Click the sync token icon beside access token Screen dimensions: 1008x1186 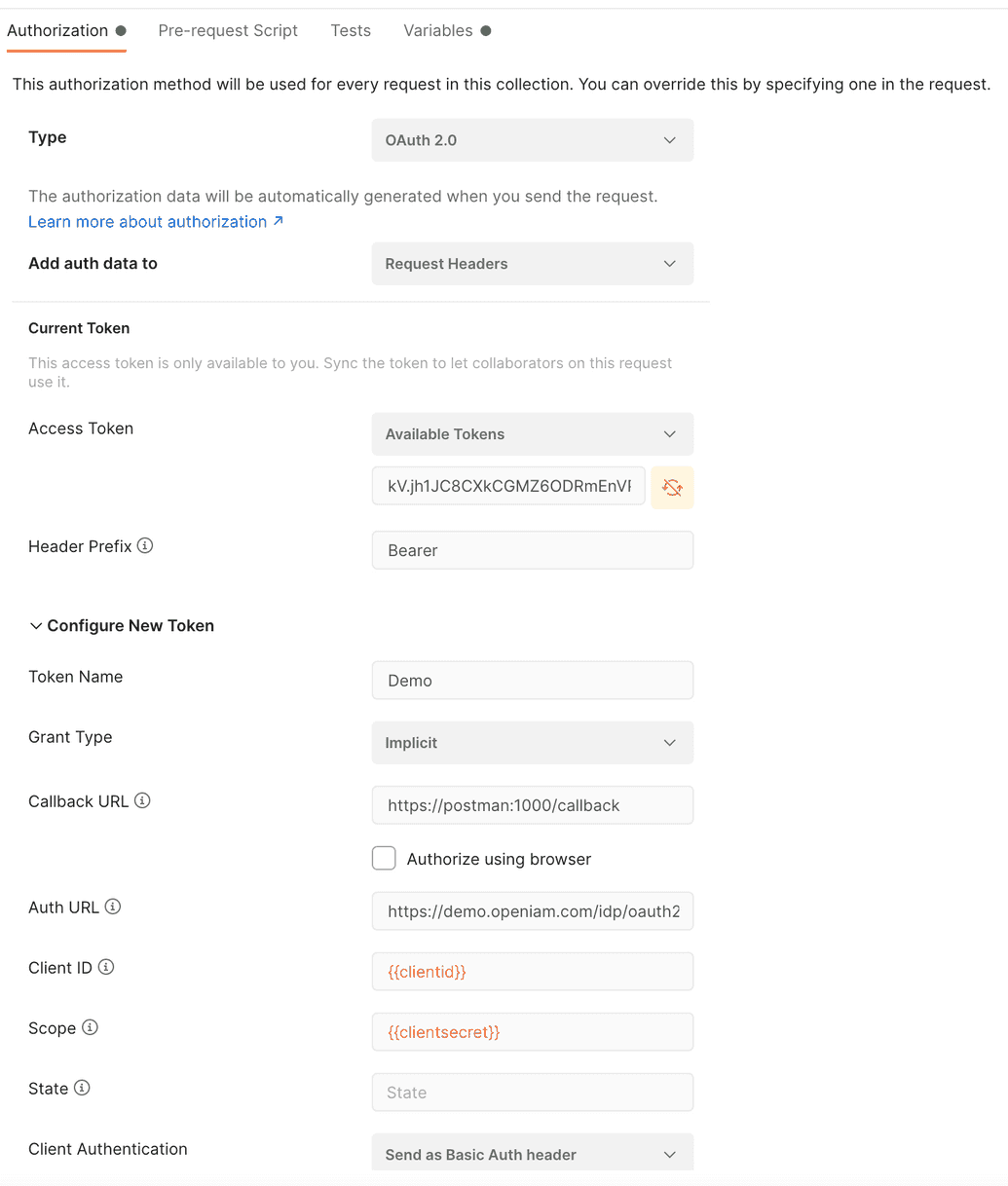pos(672,487)
